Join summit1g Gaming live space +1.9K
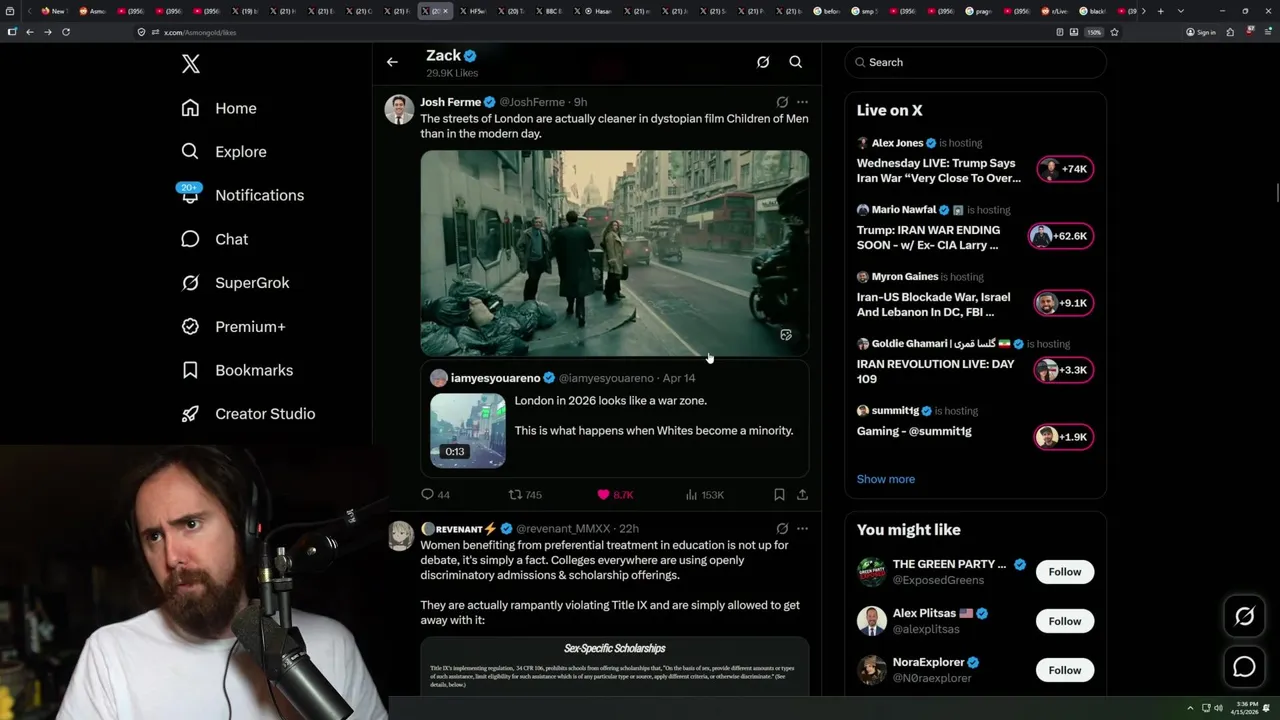 [x=1064, y=437]
